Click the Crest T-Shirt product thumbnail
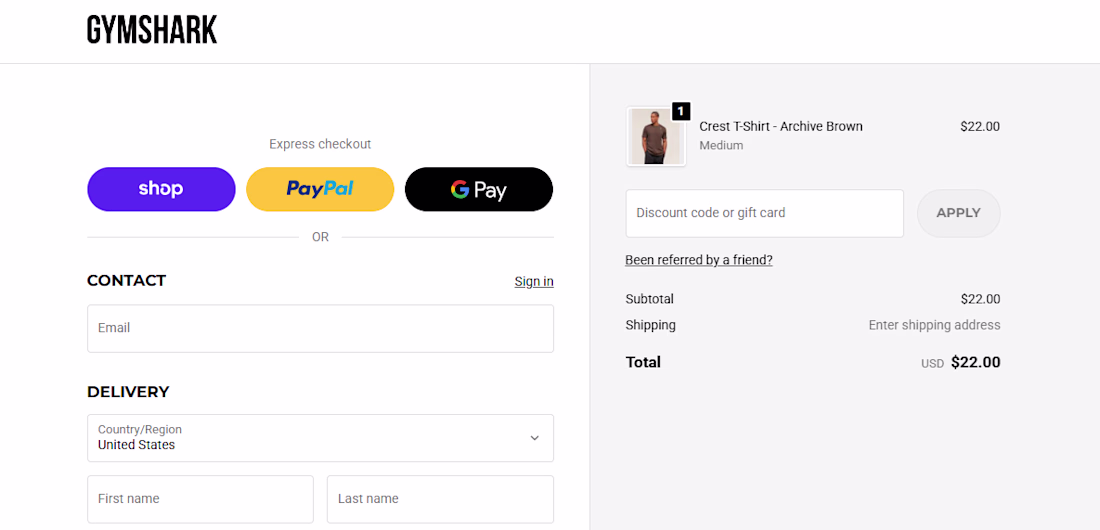 tap(655, 137)
